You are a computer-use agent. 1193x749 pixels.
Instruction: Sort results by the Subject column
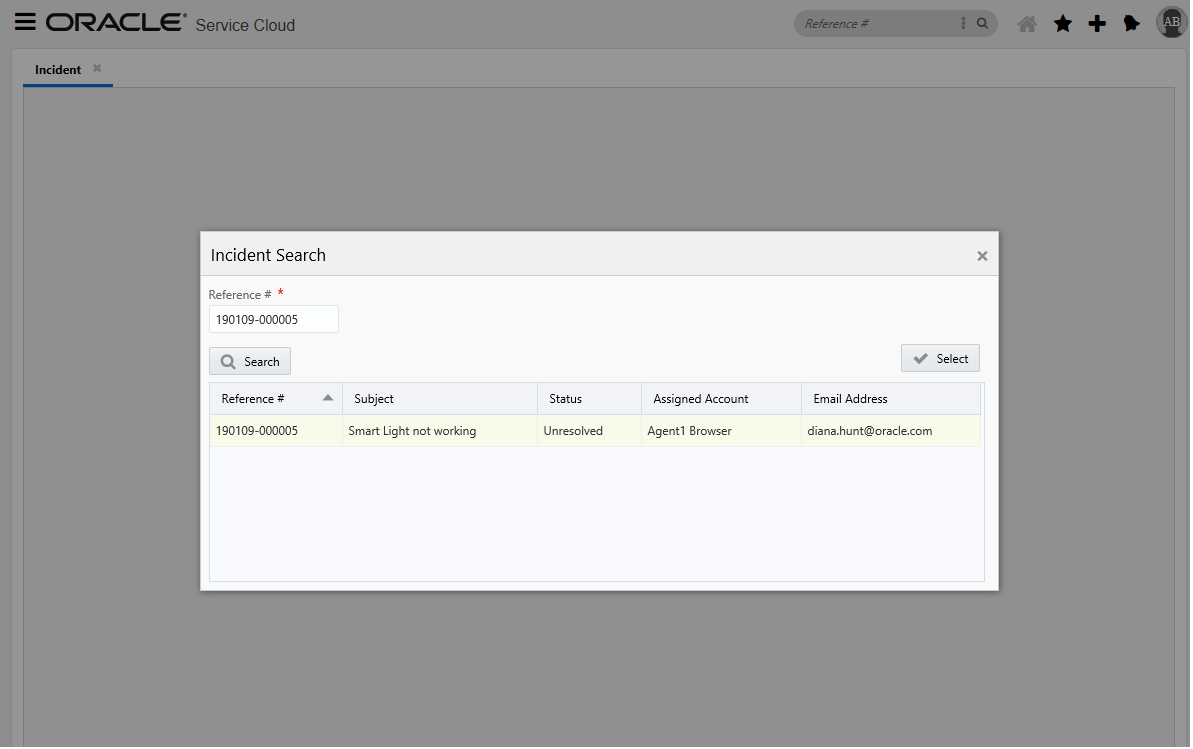point(373,398)
